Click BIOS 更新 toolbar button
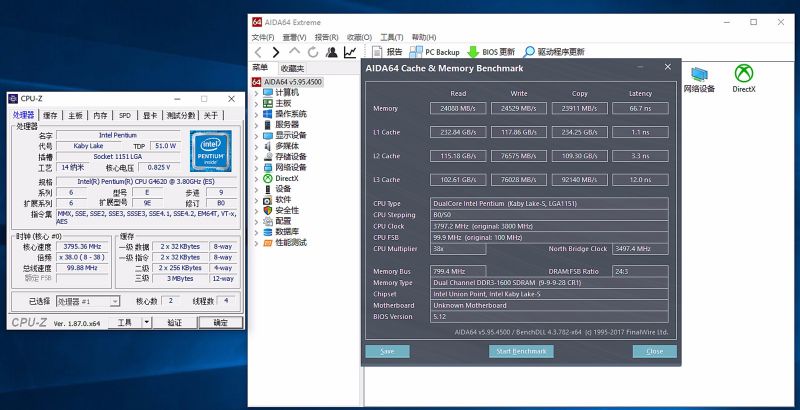Image resolution: width=800 pixels, height=410 pixels. pyautogui.click(x=491, y=52)
